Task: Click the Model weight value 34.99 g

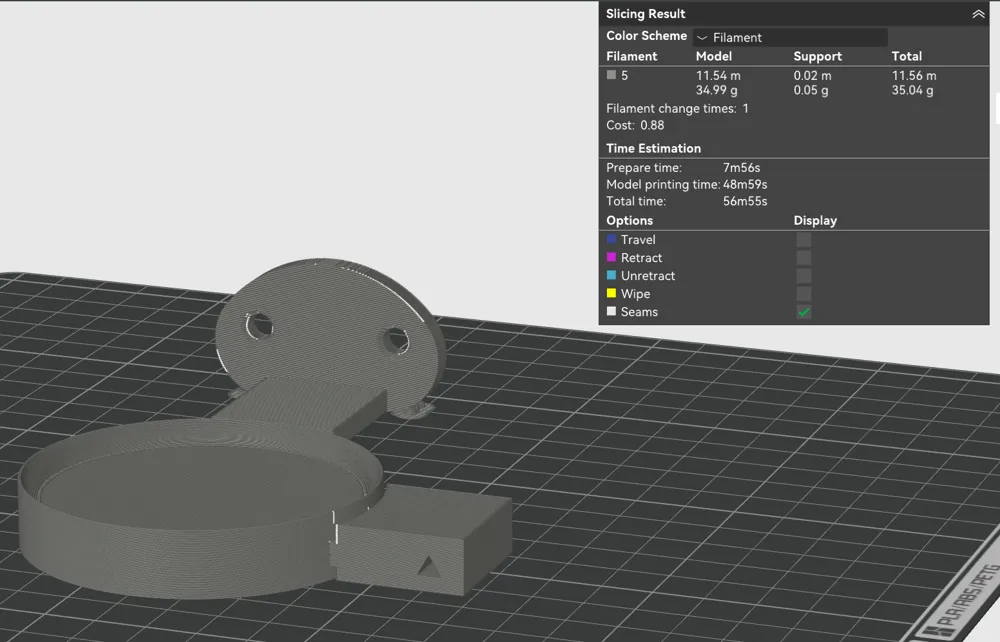Action: pos(717,90)
